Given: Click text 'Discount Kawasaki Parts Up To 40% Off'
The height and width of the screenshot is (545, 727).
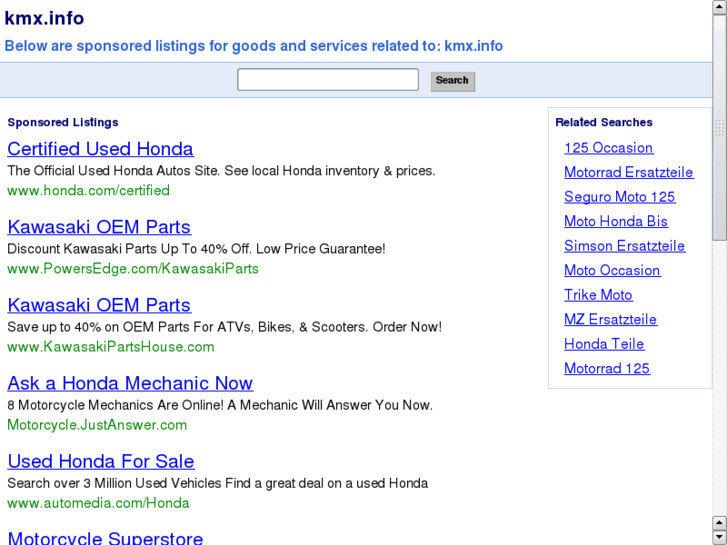Looking at the screenshot, I should [x=129, y=249].
